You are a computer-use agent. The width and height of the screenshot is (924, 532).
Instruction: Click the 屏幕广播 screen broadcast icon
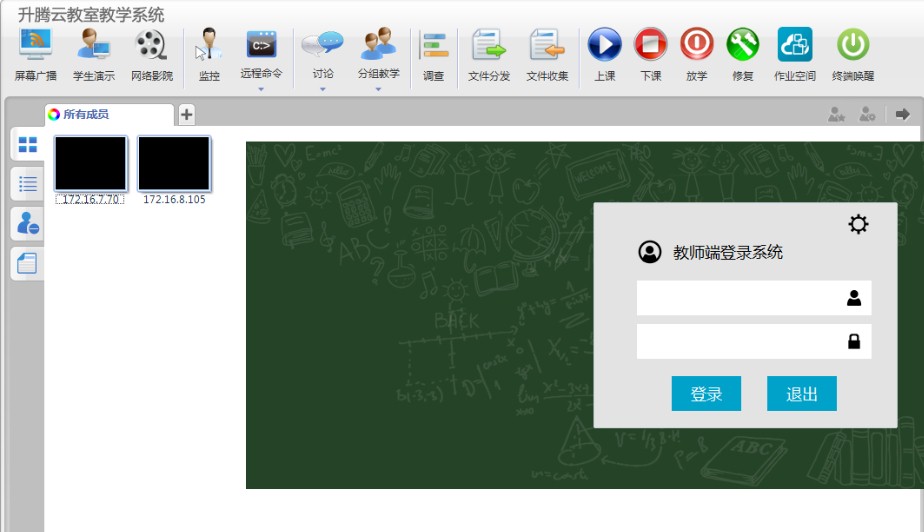pyautogui.click(x=36, y=46)
